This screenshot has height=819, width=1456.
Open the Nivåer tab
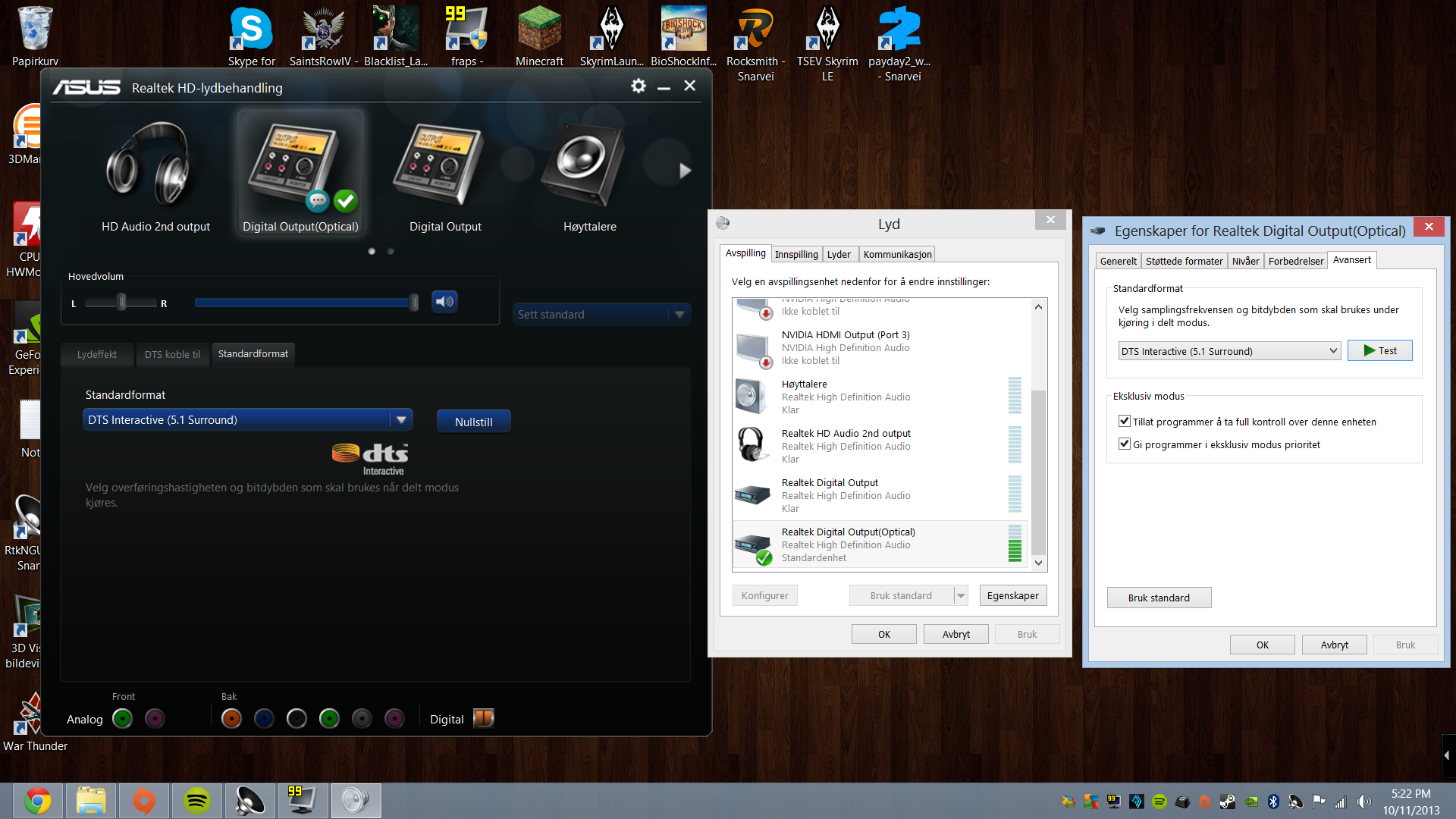tap(1245, 261)
